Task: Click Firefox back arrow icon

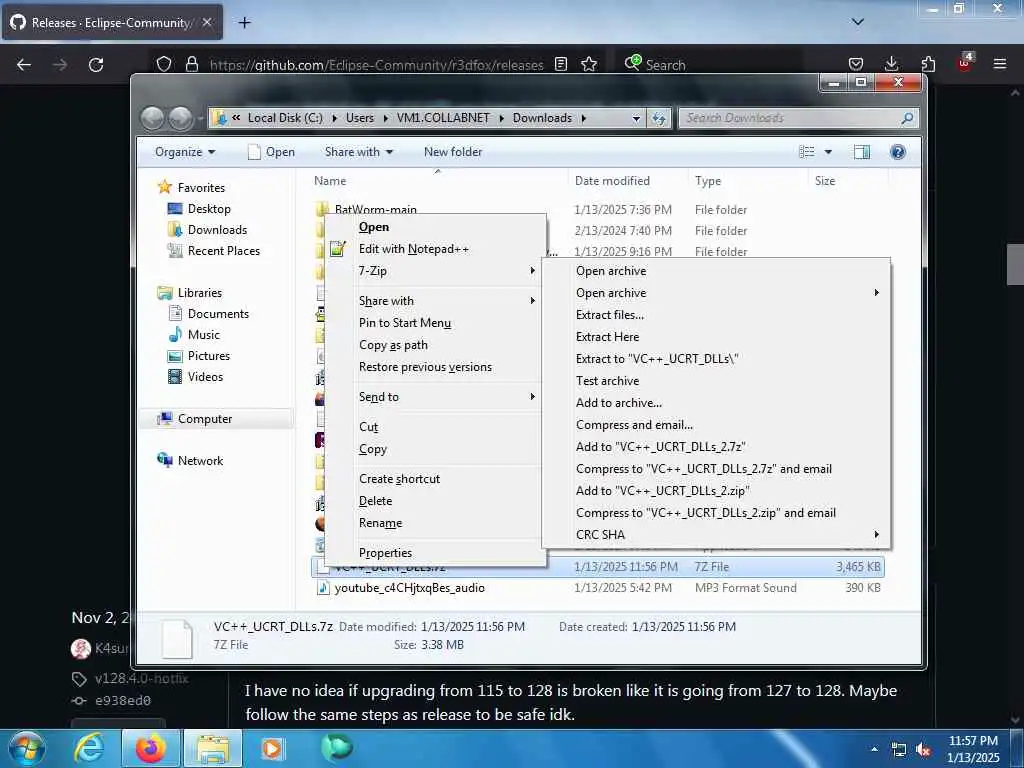Action: coord(24,65)
